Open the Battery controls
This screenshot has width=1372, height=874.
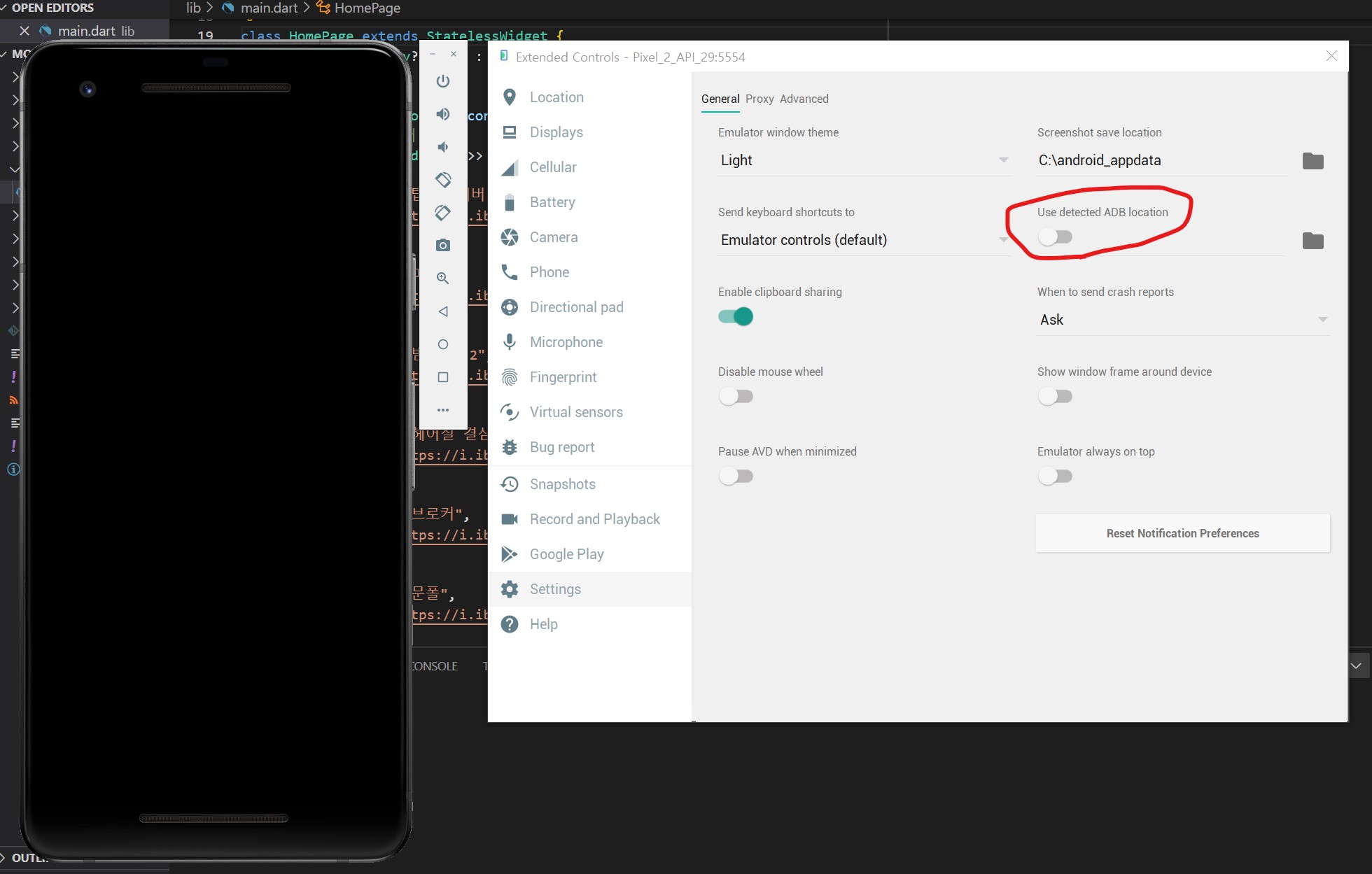point(589,202)
